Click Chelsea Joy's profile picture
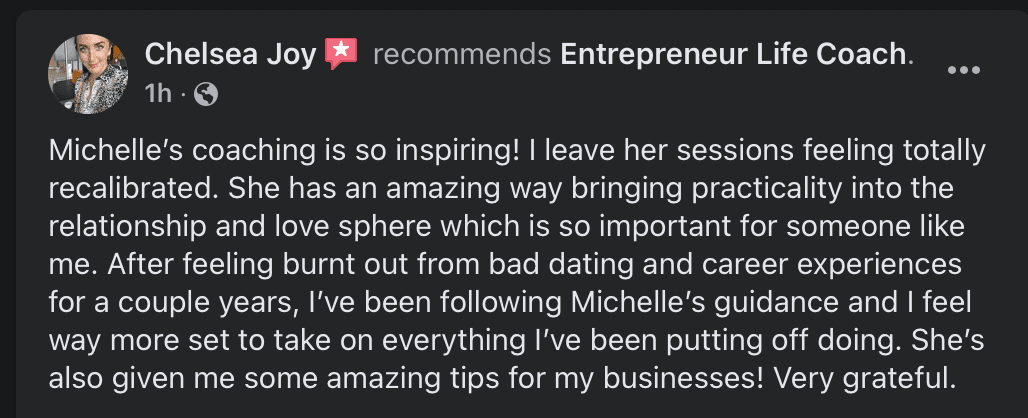The image size is (1028, 418). 88,74
